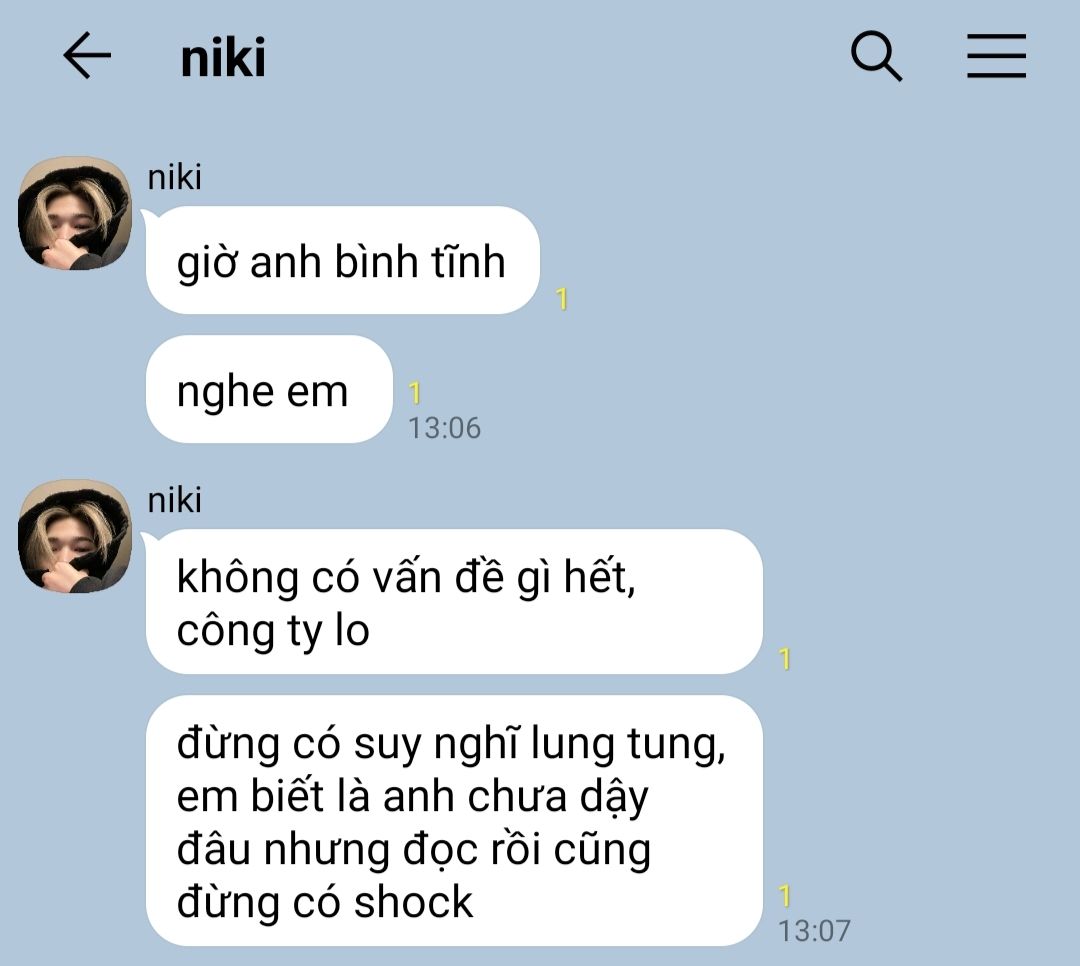Tap the 13:06 timestamp
This screenshot has height=966, width=1080.
444,428
